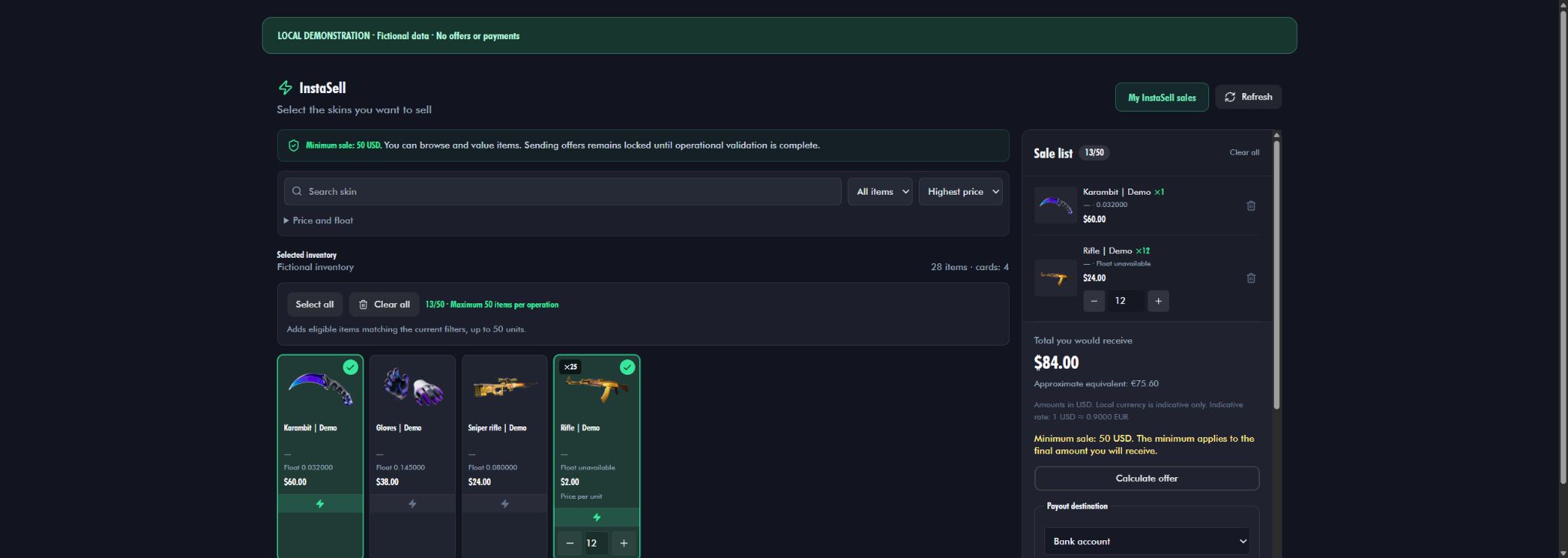Screen dimensions: 1568x558
Task: Refresh the inventory
Action: pyautogui.click(x=1248, y=97)
